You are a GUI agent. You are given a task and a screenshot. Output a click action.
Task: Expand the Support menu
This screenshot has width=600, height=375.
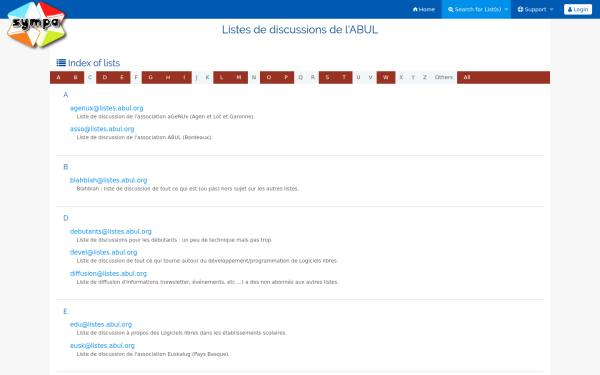535,9
